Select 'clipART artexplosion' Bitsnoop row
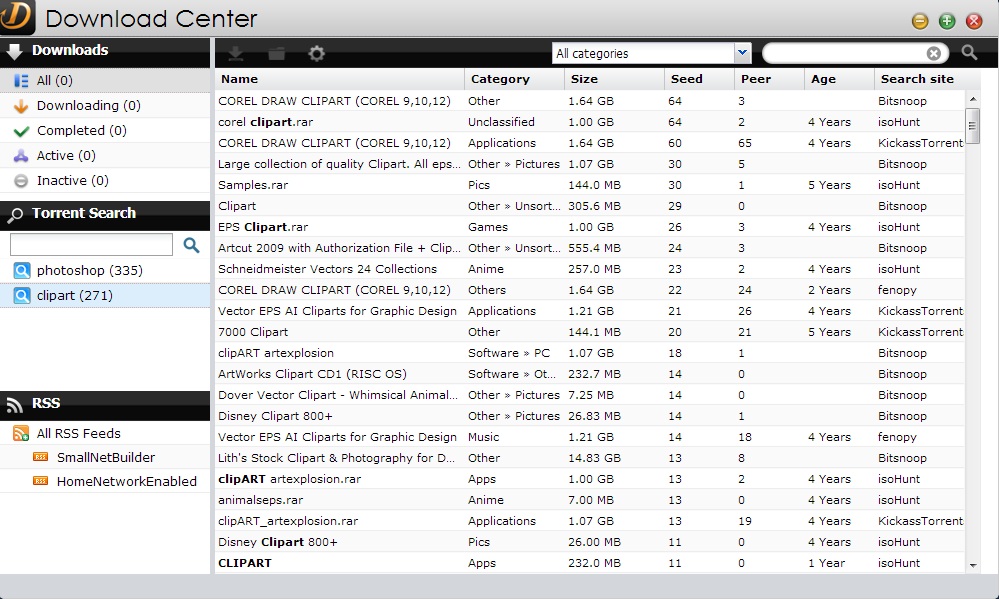Image resolution: width=999 pixels, height=599 pixels. 590,353
